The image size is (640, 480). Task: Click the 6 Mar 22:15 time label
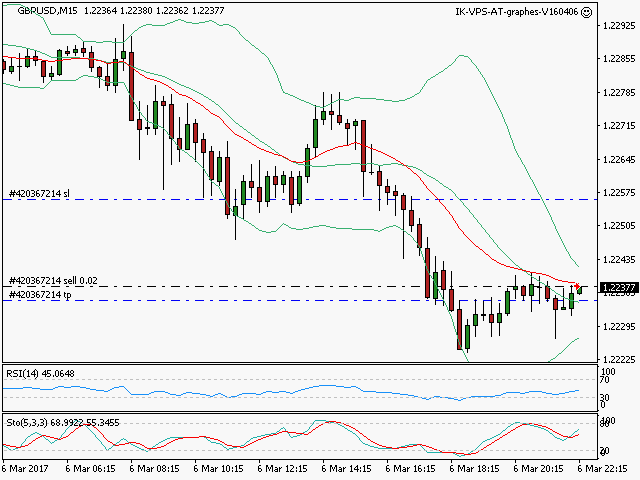coord(602,469)
